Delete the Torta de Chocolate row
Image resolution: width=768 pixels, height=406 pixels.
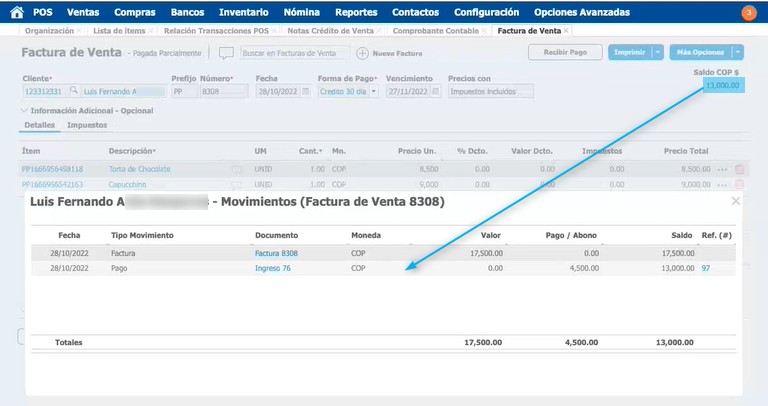coord(740,169)
